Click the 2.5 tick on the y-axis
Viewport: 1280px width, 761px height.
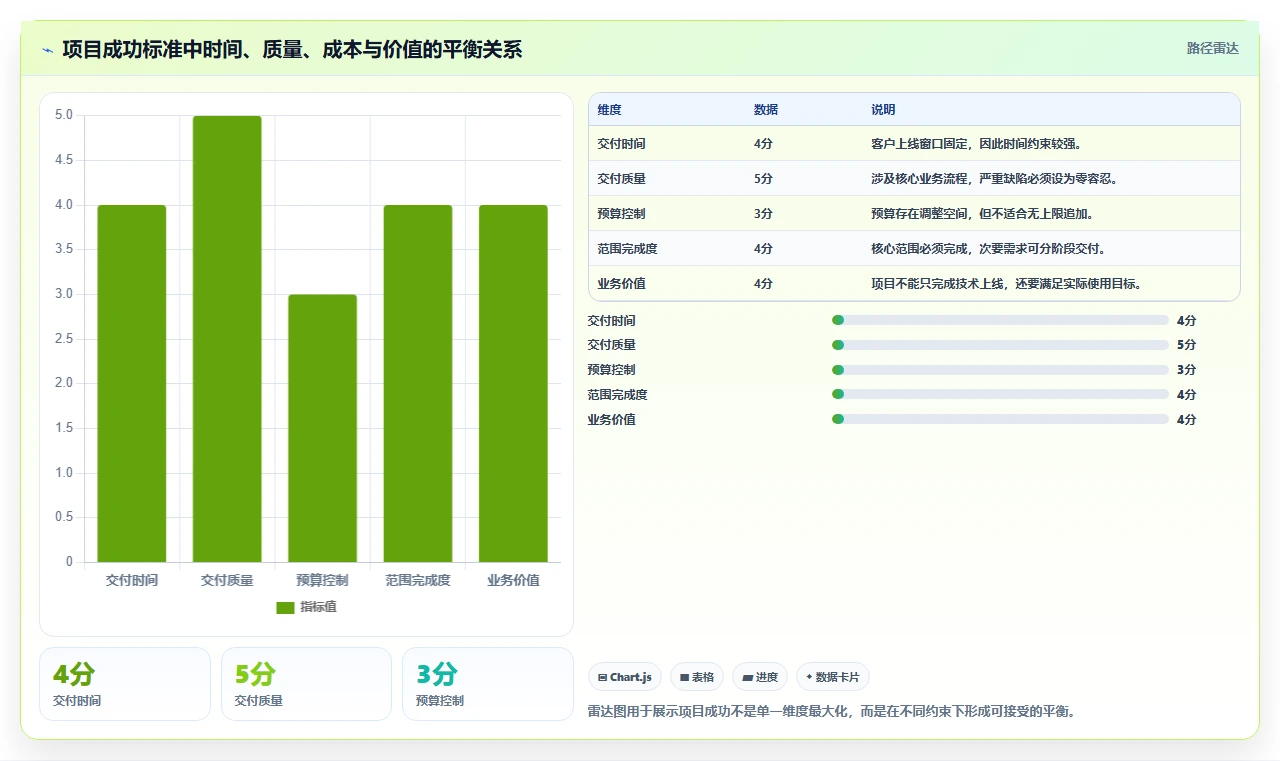point(64,339)
